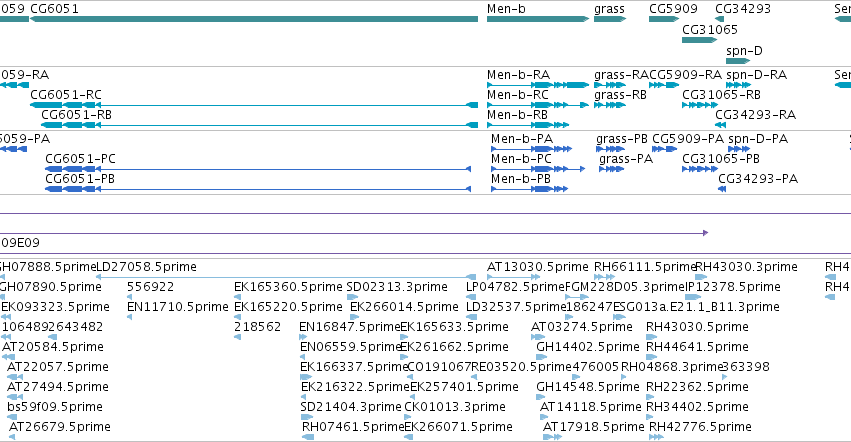Click EST EK165220.5prime label
This screenshot has height=442, width=851.
point(288,307)
